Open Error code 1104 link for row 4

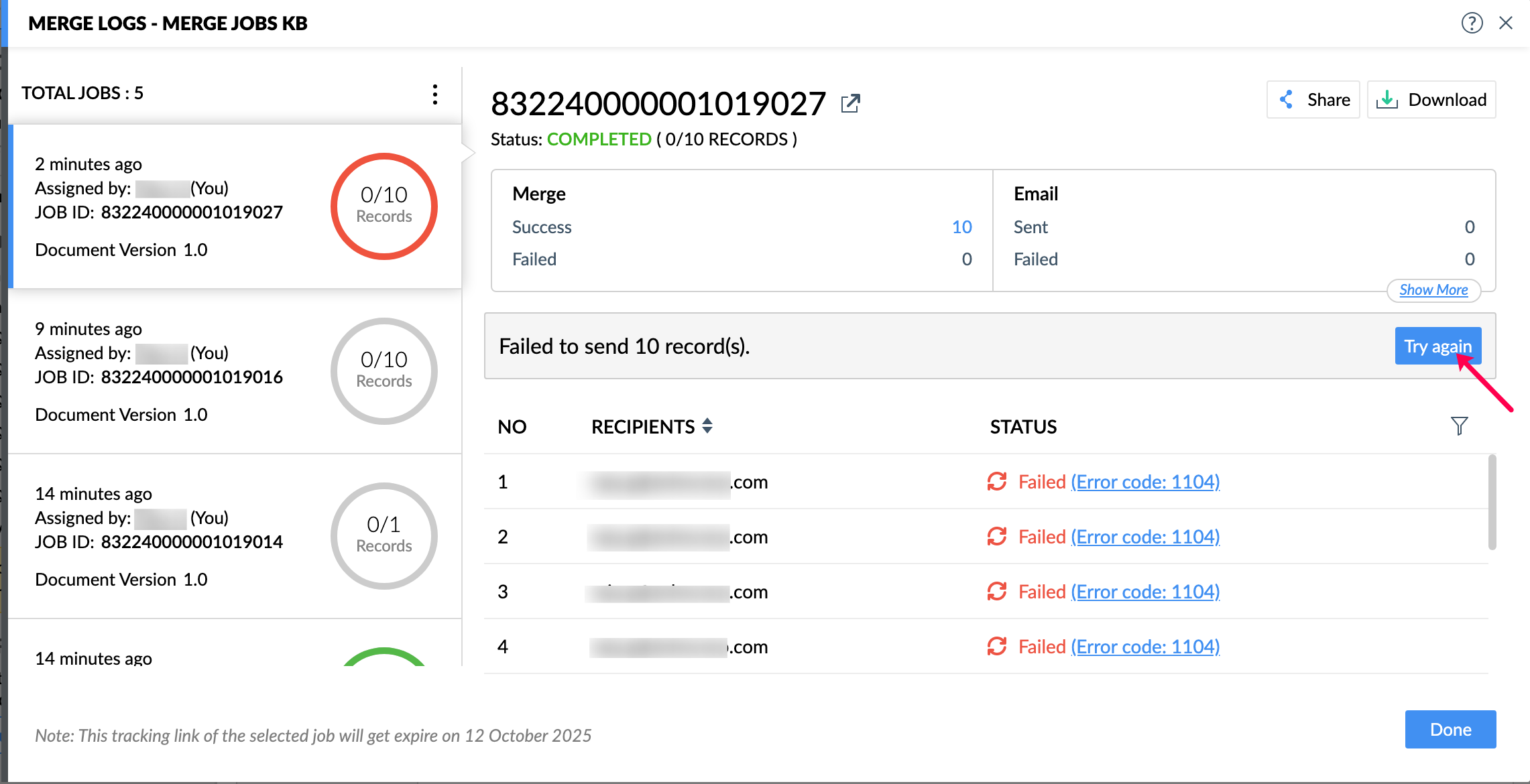1145,647
